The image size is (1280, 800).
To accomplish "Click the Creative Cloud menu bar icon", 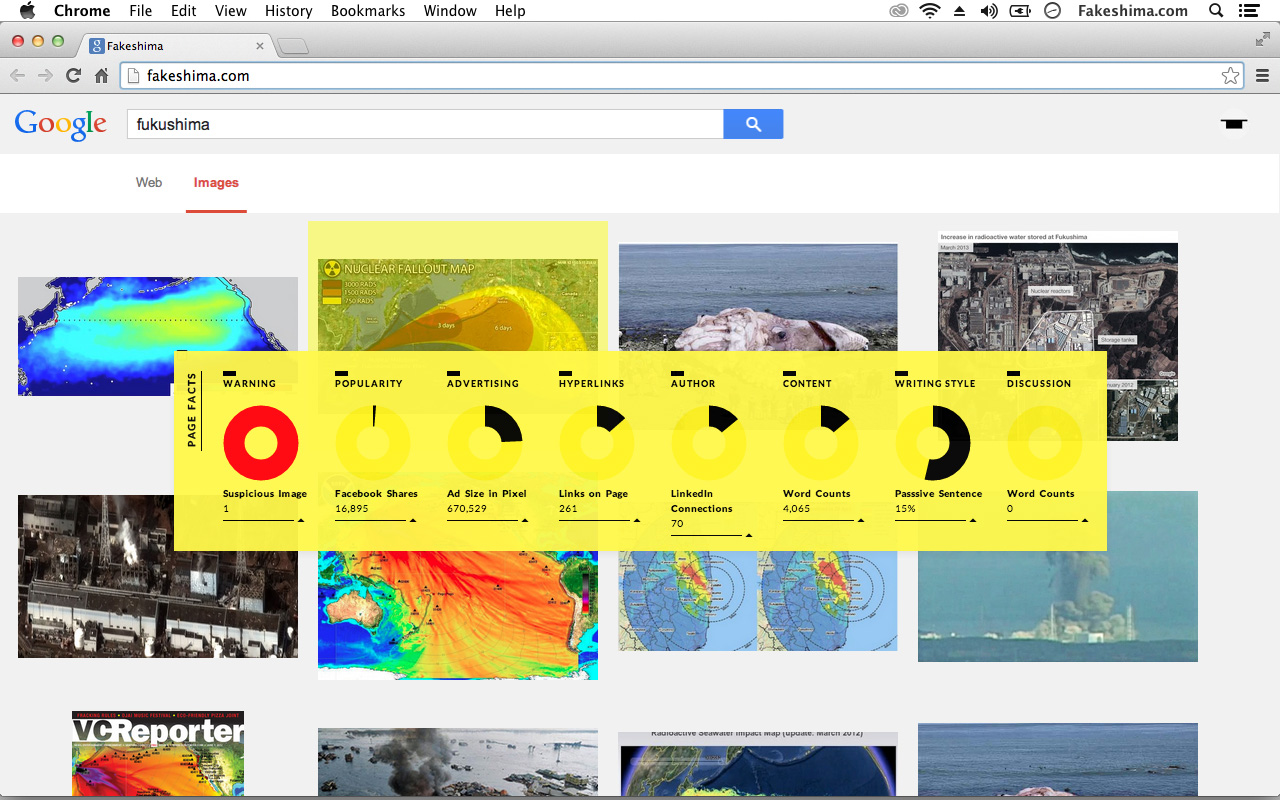I will (x=898, y=11).
